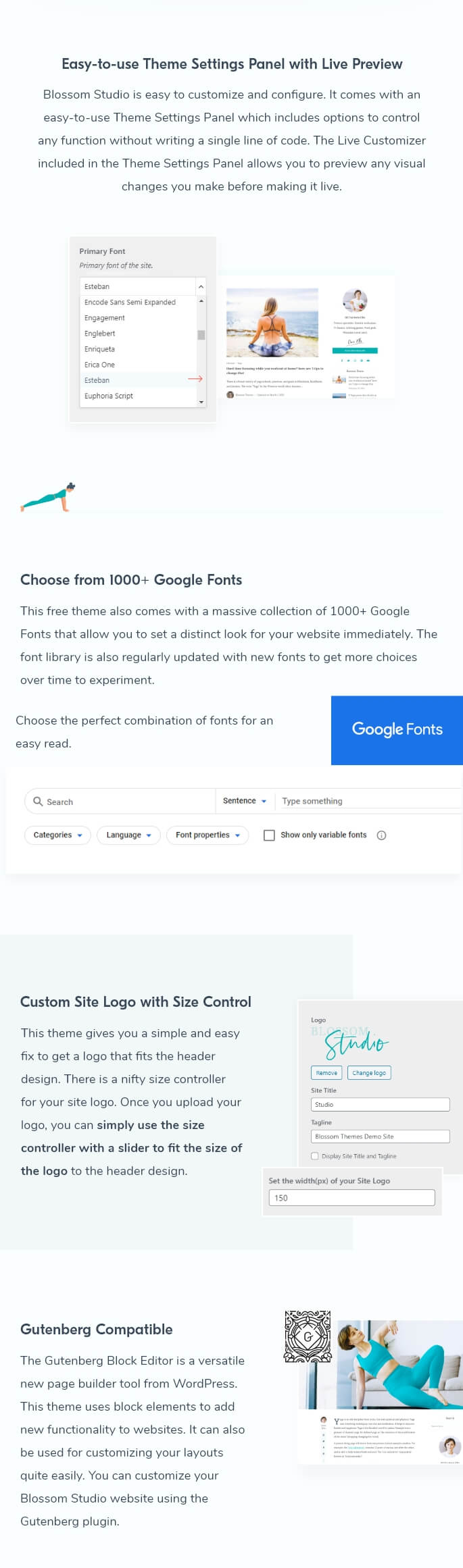Click the info icon beside variable fonts
The width and height of the screenshot is (463, 1568).
point(381,835)
